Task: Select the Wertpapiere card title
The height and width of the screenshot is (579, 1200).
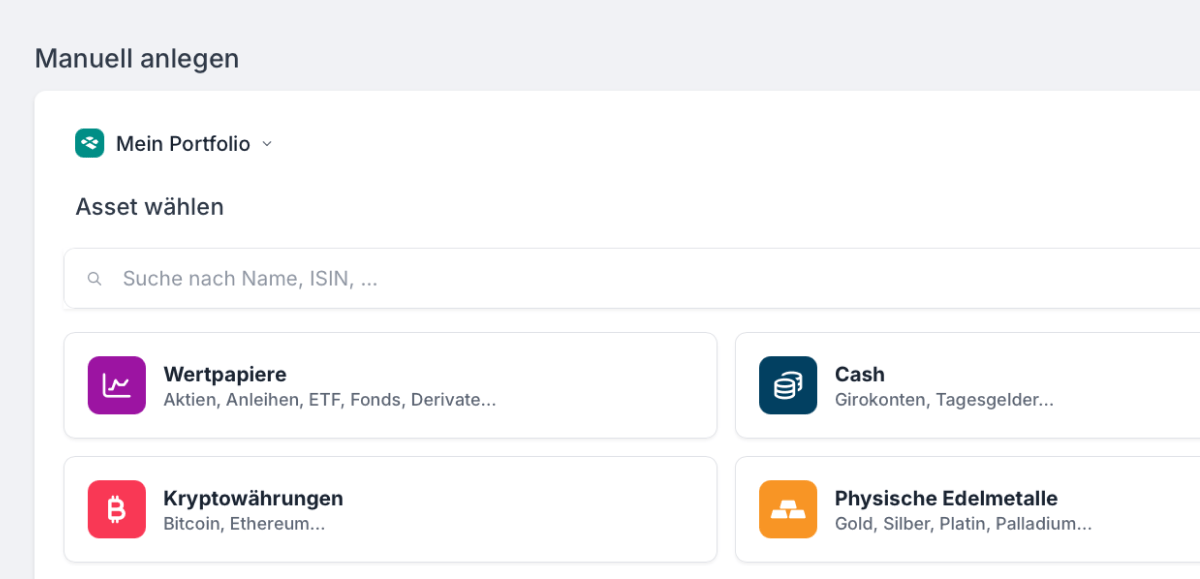Action: coord(225,374)
